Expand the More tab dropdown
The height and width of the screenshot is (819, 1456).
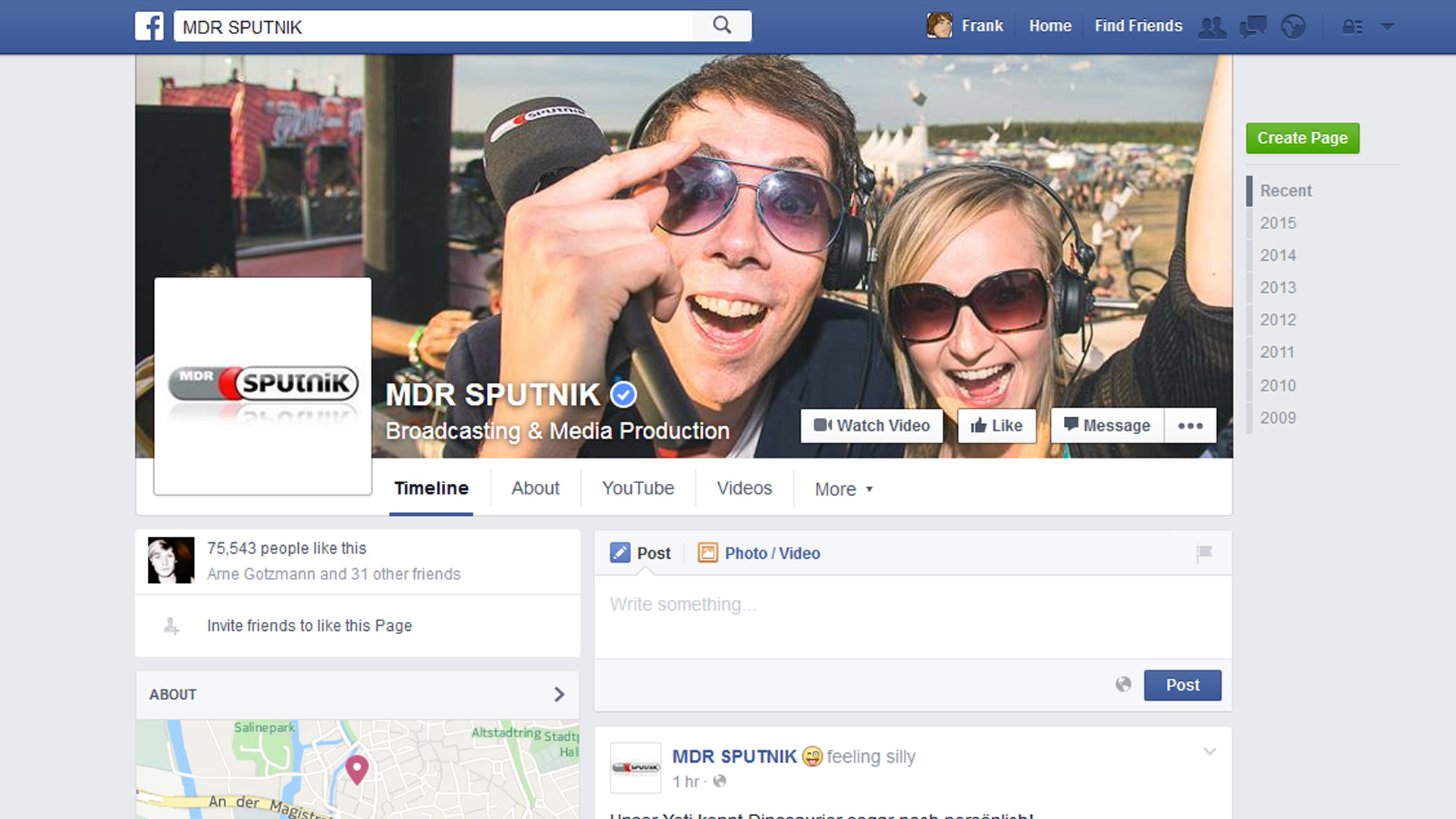click(843, 489)
